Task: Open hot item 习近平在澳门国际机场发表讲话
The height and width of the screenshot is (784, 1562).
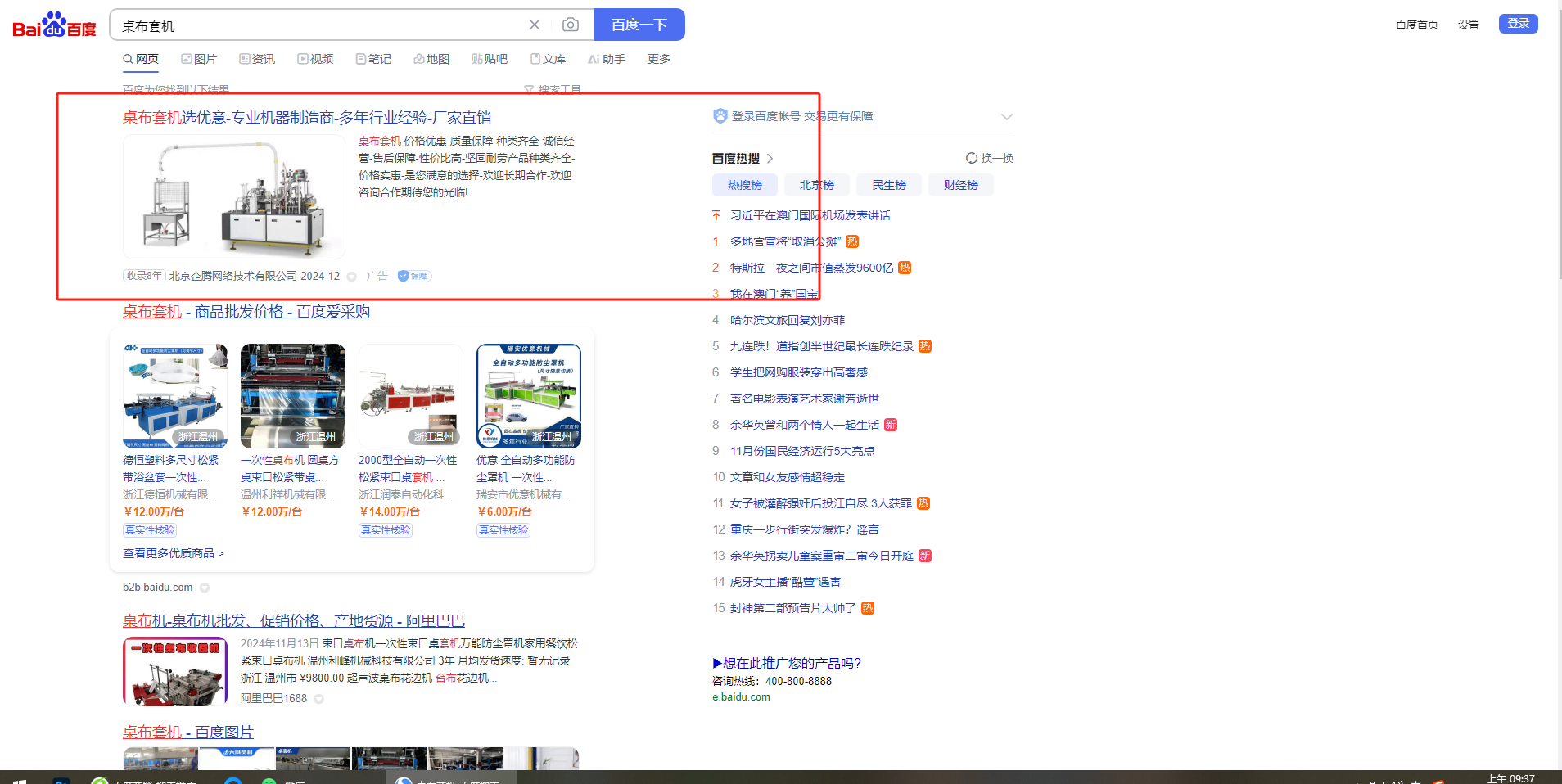Action: pos(810,215)
